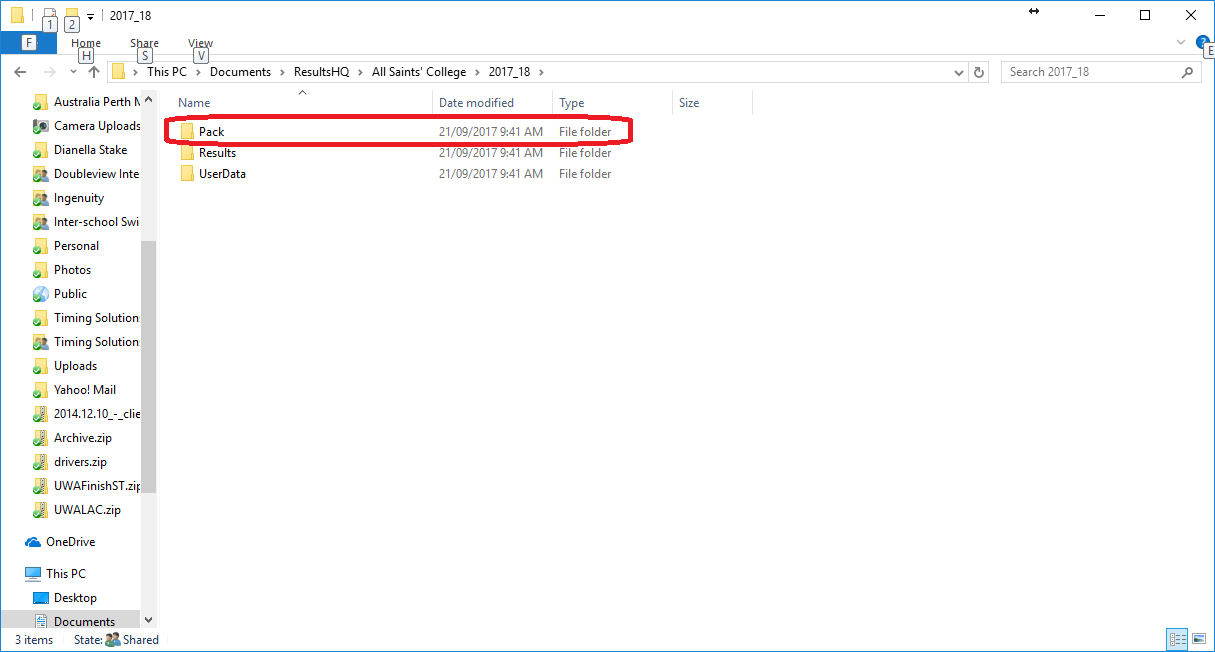Click Properties quick access toolbar icon
Screen dimensions: 1215x652
[49, 16]
